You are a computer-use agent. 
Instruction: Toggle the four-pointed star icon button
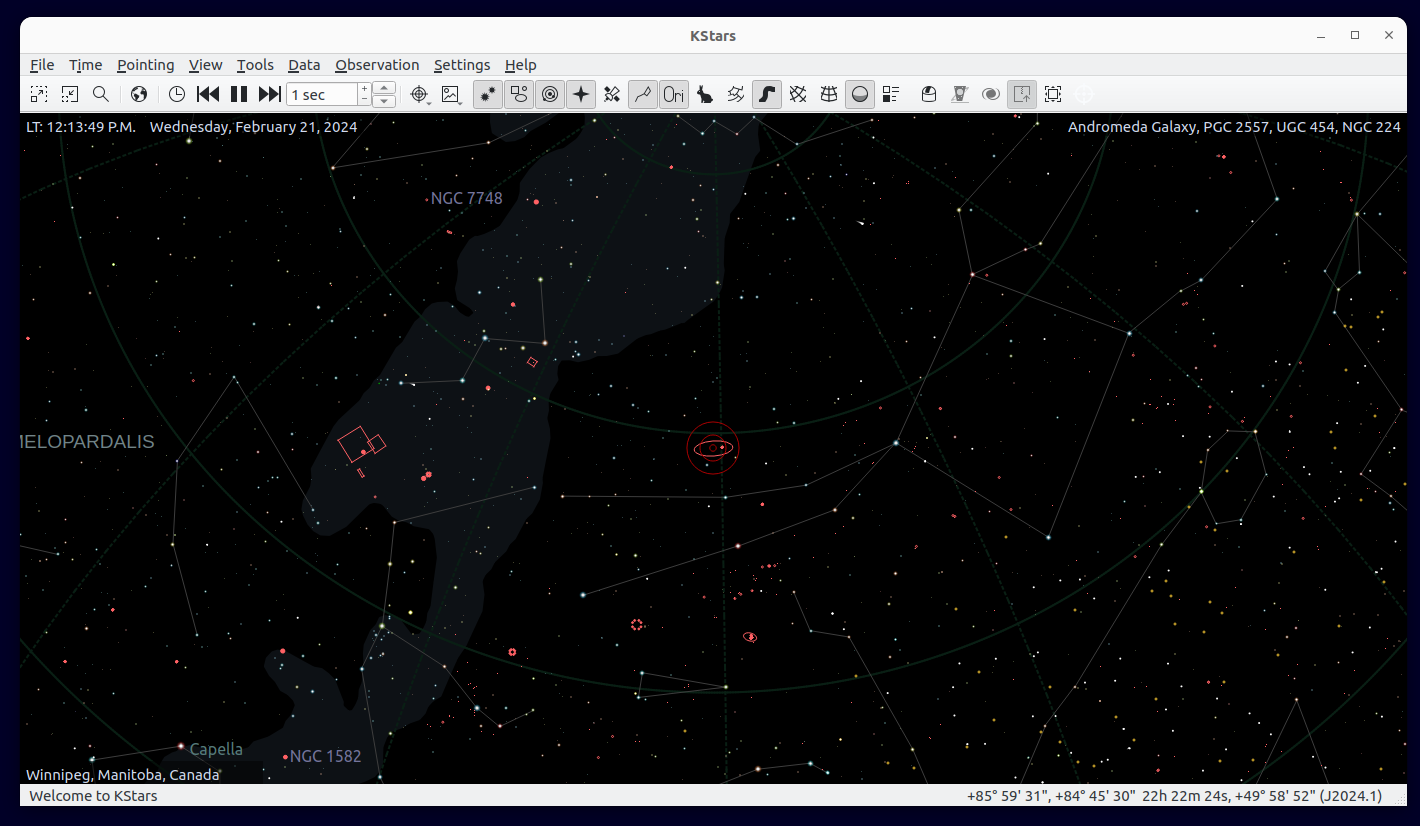581,94
